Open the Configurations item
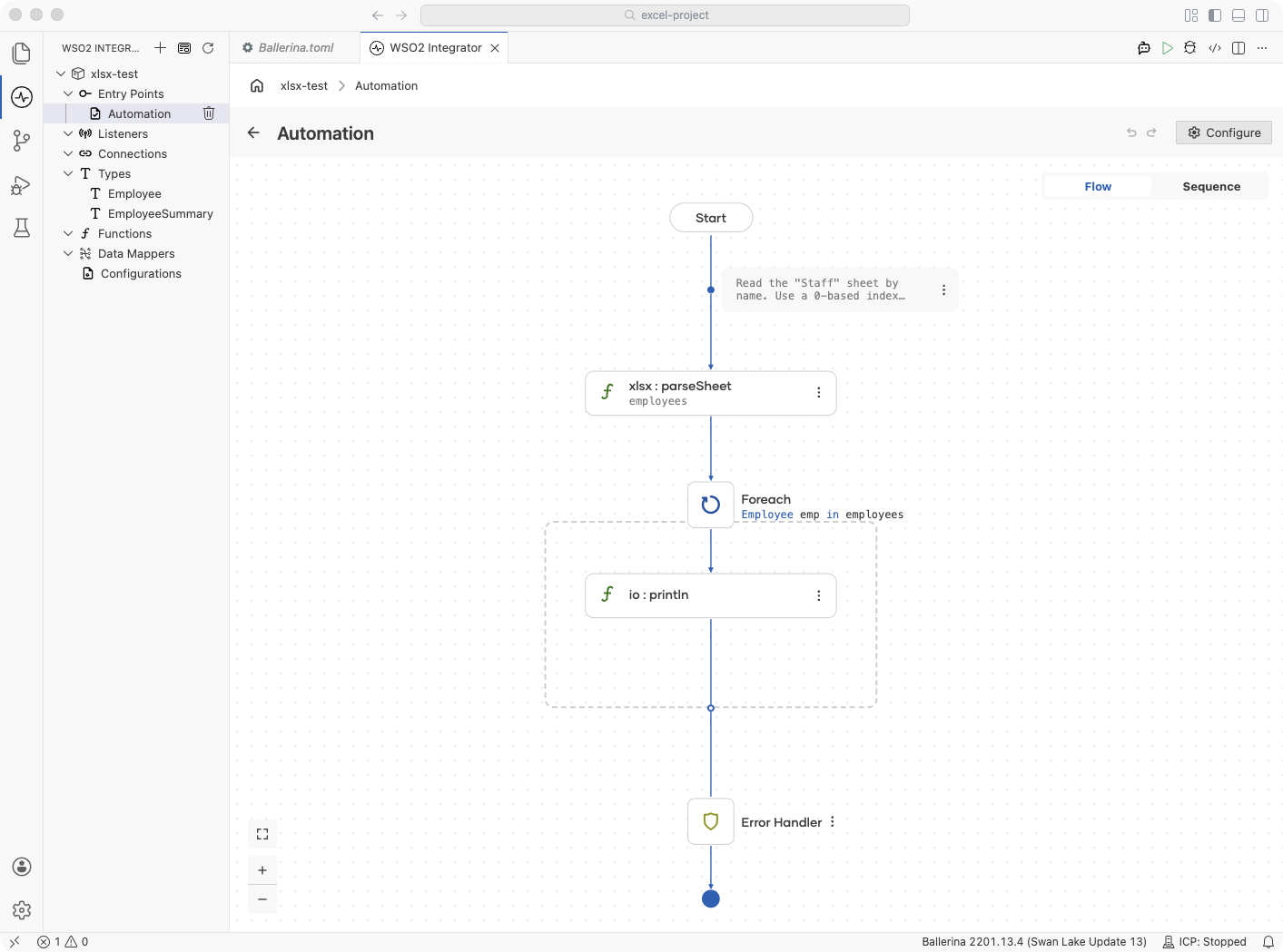The image size is (1283, 952). click(x=141, y=273)
